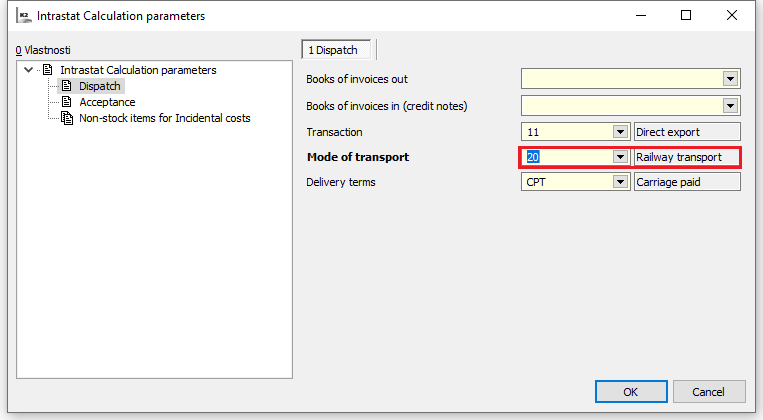Open Books of invoices out dropdown
This screenshot has height=420, width=763.
[730, 79]
